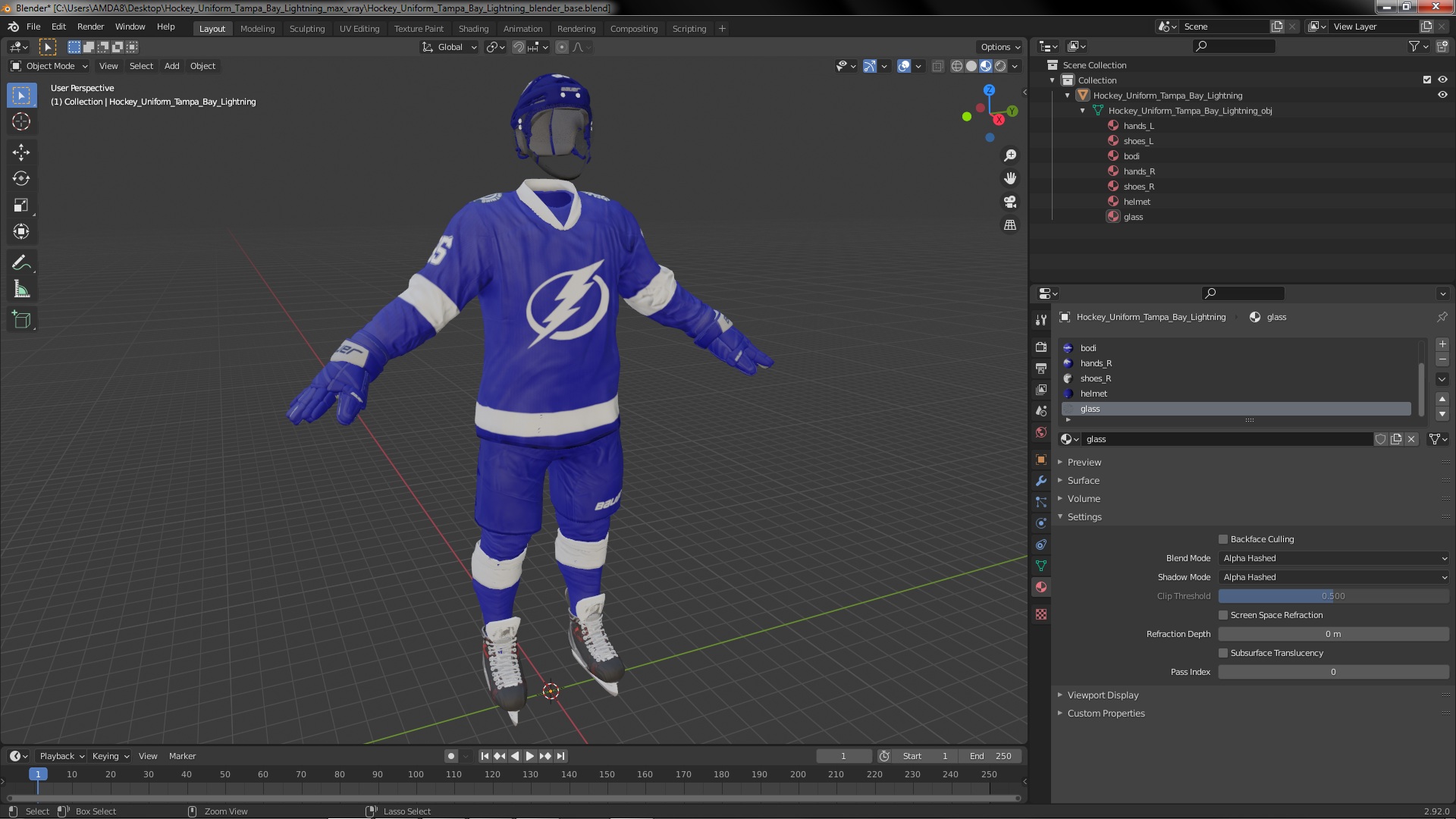
Task: Toggle Collection exclude checkbox in outliner
Action: (x=1427, y=80)
